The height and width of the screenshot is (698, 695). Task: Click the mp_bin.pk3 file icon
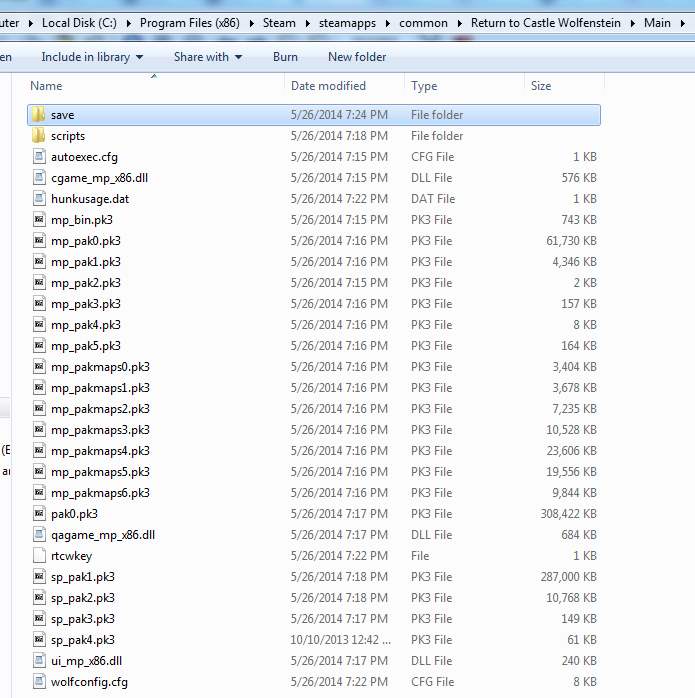(x=39, y=219)
